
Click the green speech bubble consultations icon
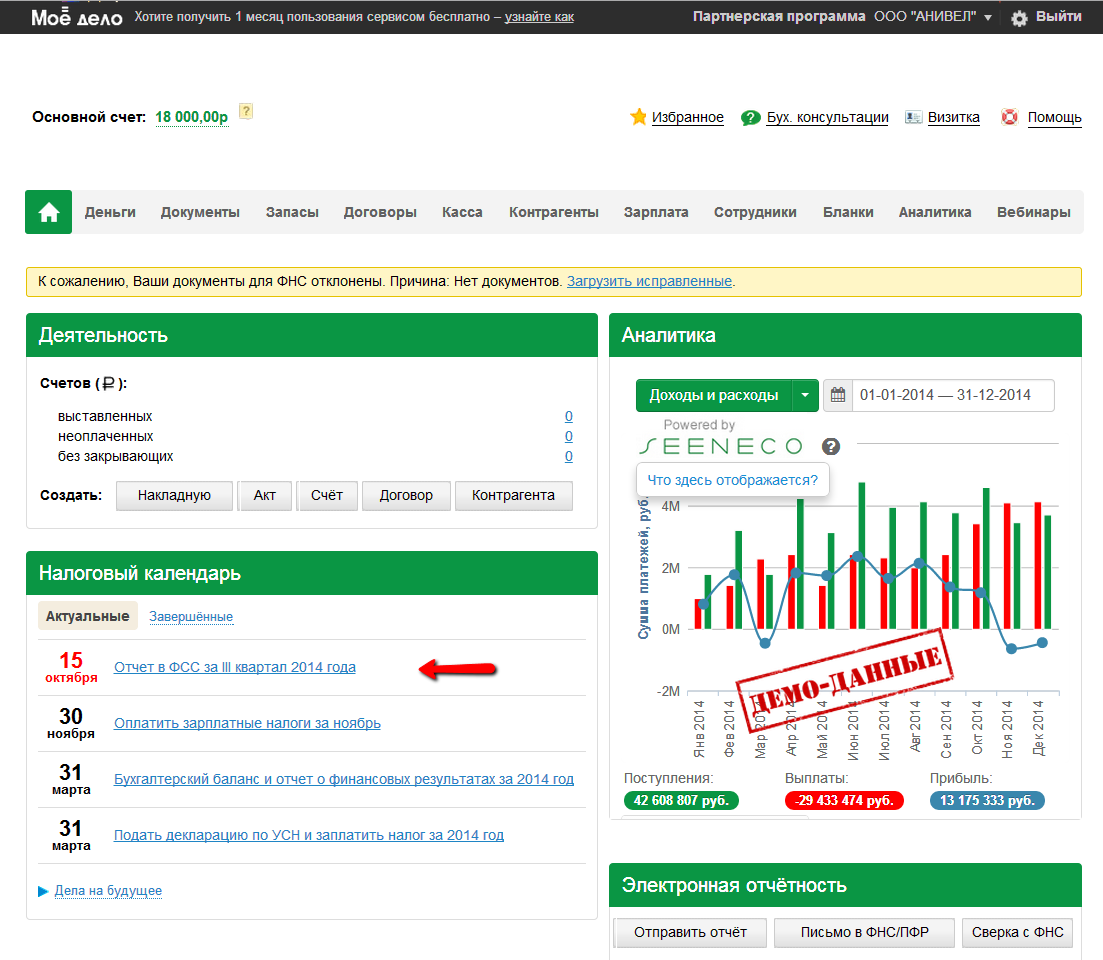point(750,118)
